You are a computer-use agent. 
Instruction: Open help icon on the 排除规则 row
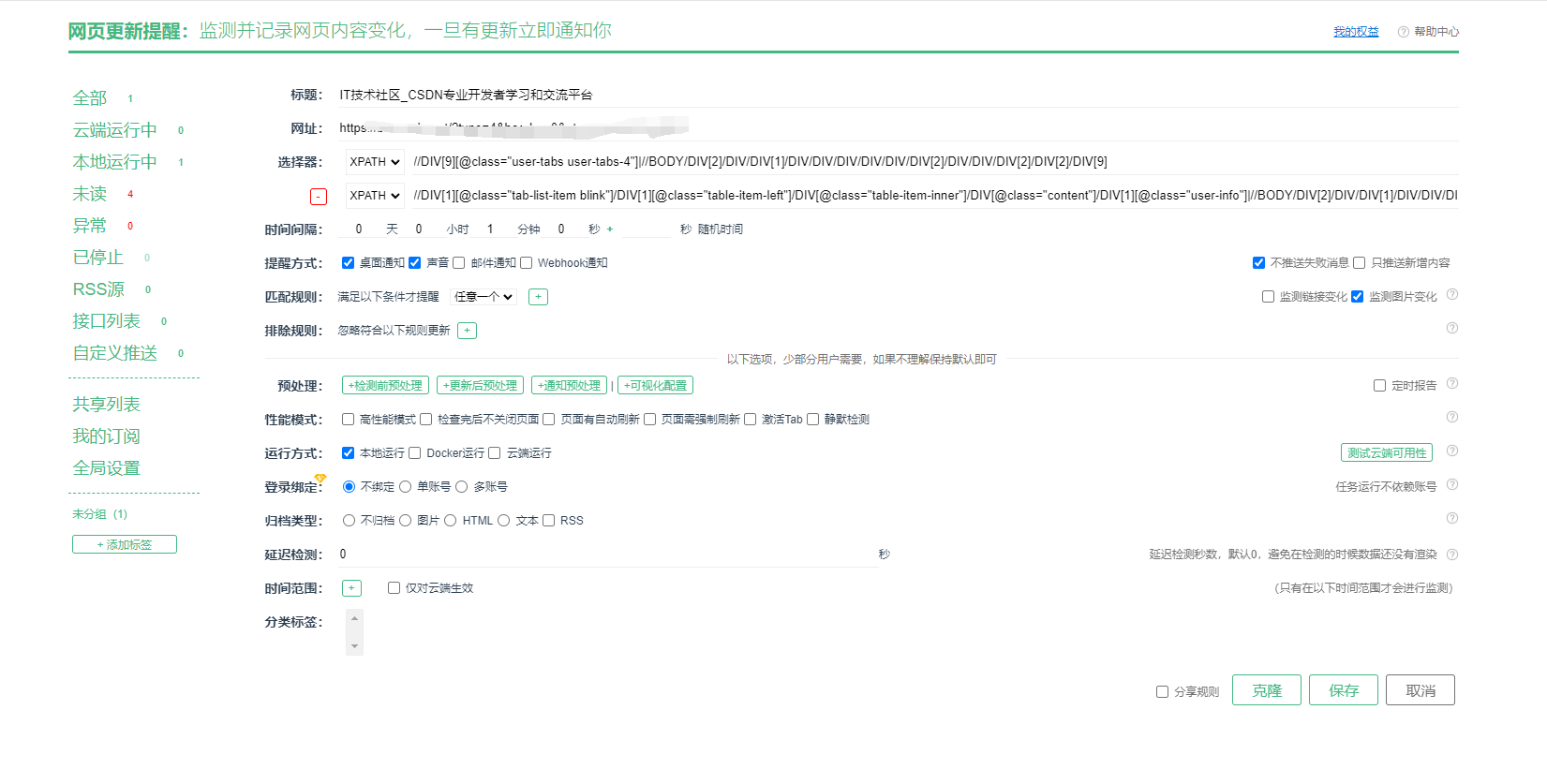coord(1452,328)
